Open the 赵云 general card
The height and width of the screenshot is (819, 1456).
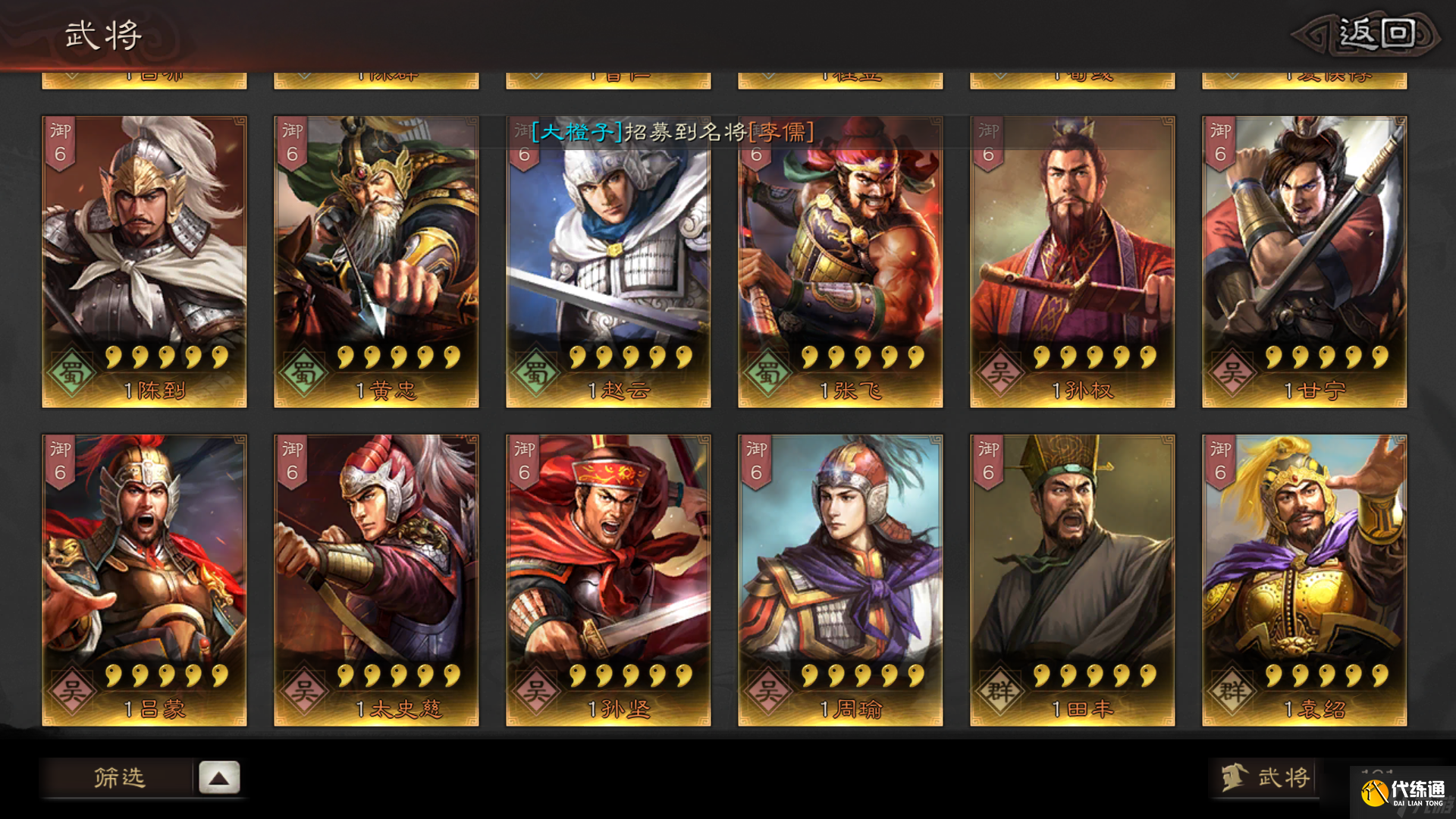point(608,262)
